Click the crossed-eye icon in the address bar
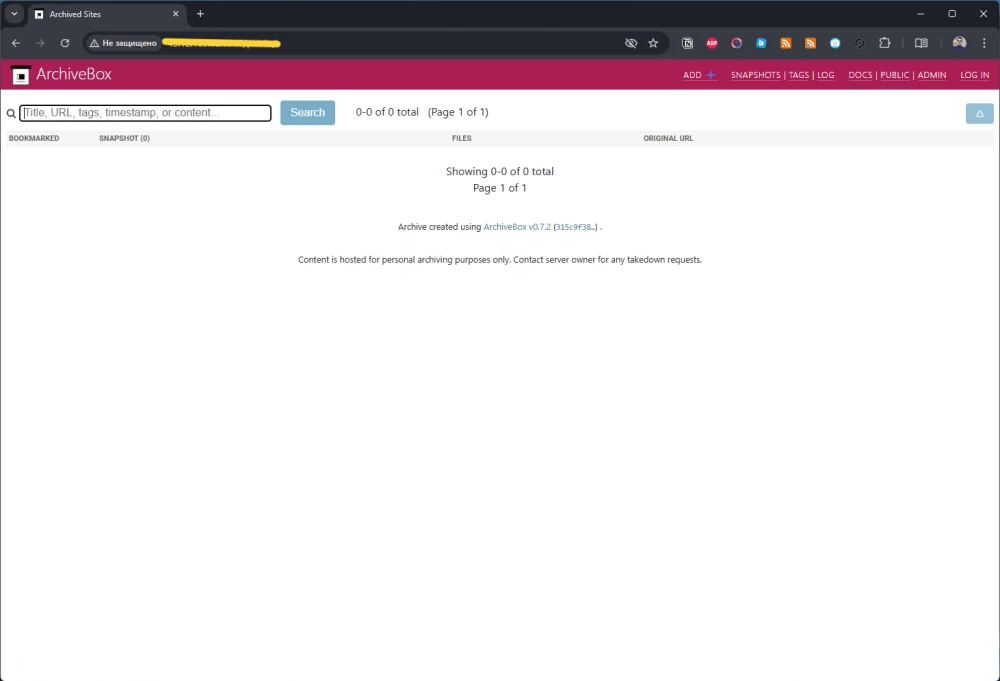Screen dimensions: 1000x681 [632, 43]
